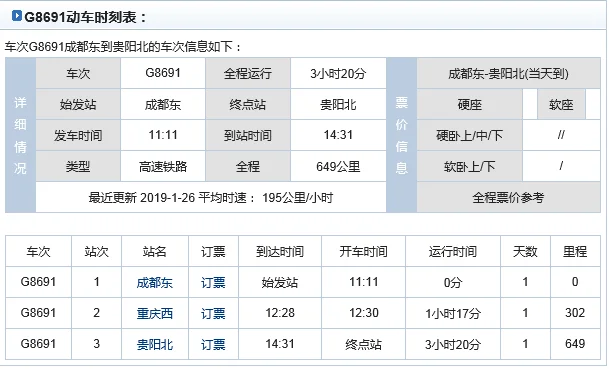Click the 里程 column header
This screenshot has width=609, height=369.
(575, 251)
